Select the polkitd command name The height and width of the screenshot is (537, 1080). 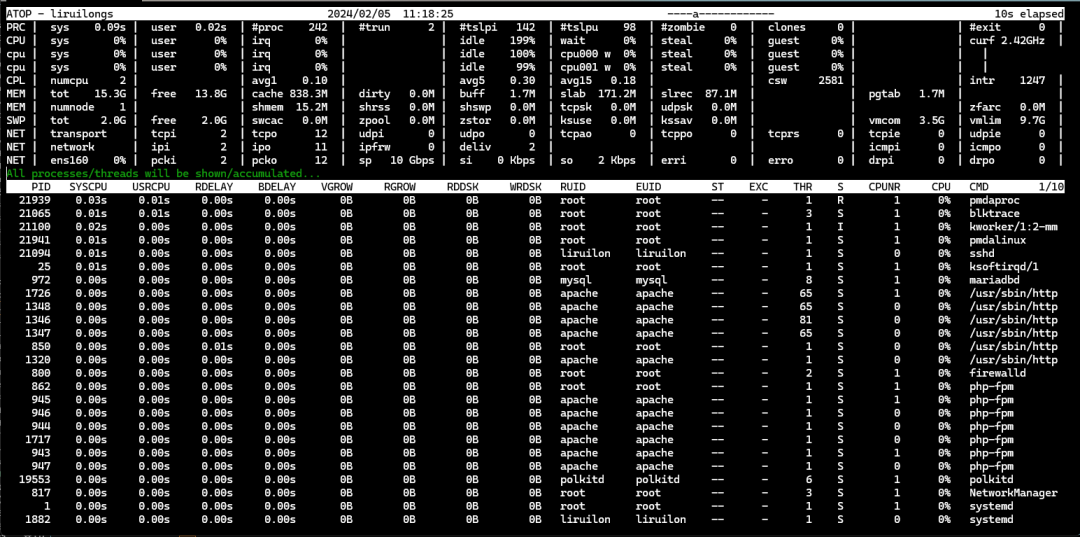coord(991,480)
